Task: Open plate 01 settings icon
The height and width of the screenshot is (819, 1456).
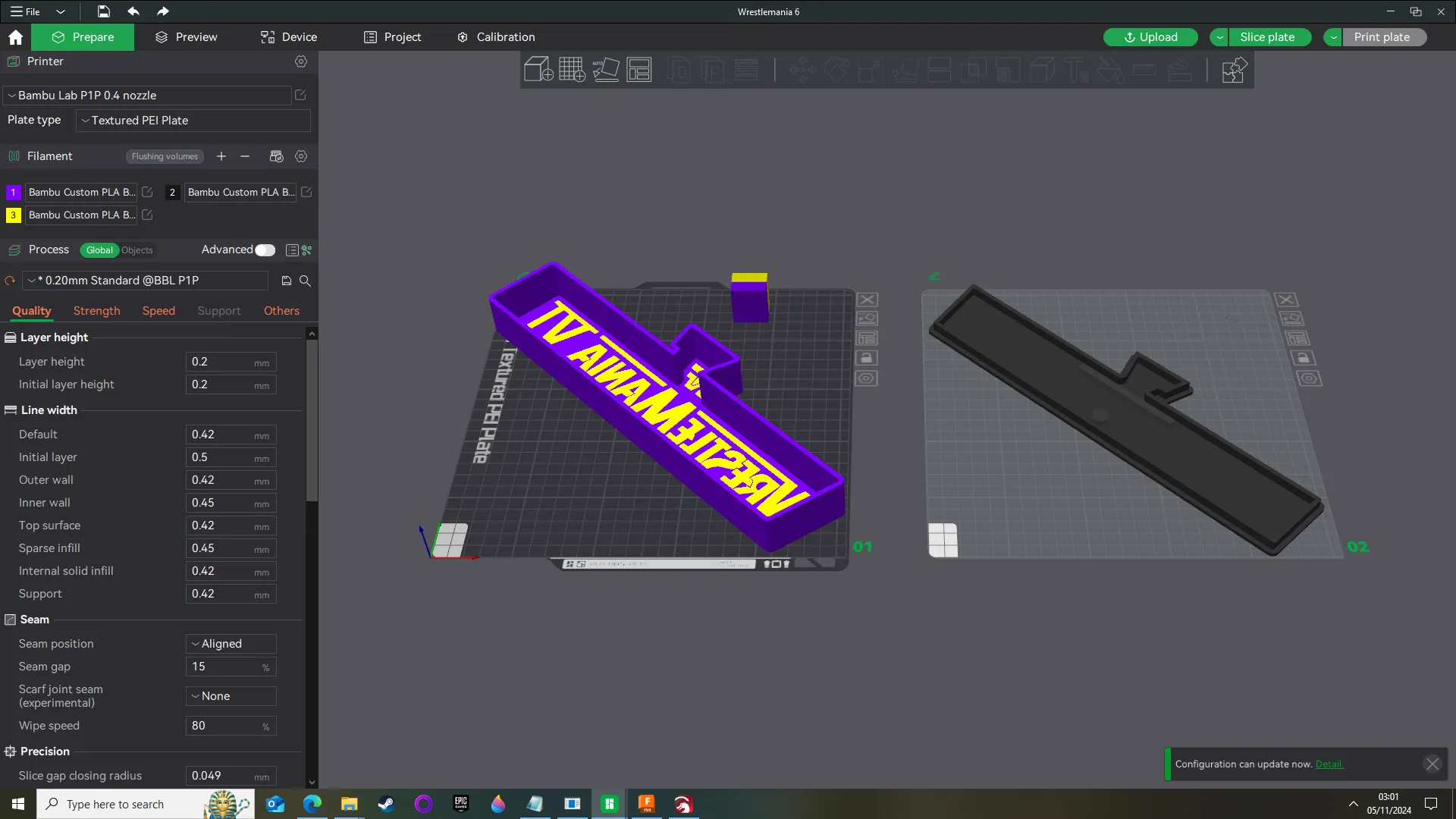Action: coord(867,378)
